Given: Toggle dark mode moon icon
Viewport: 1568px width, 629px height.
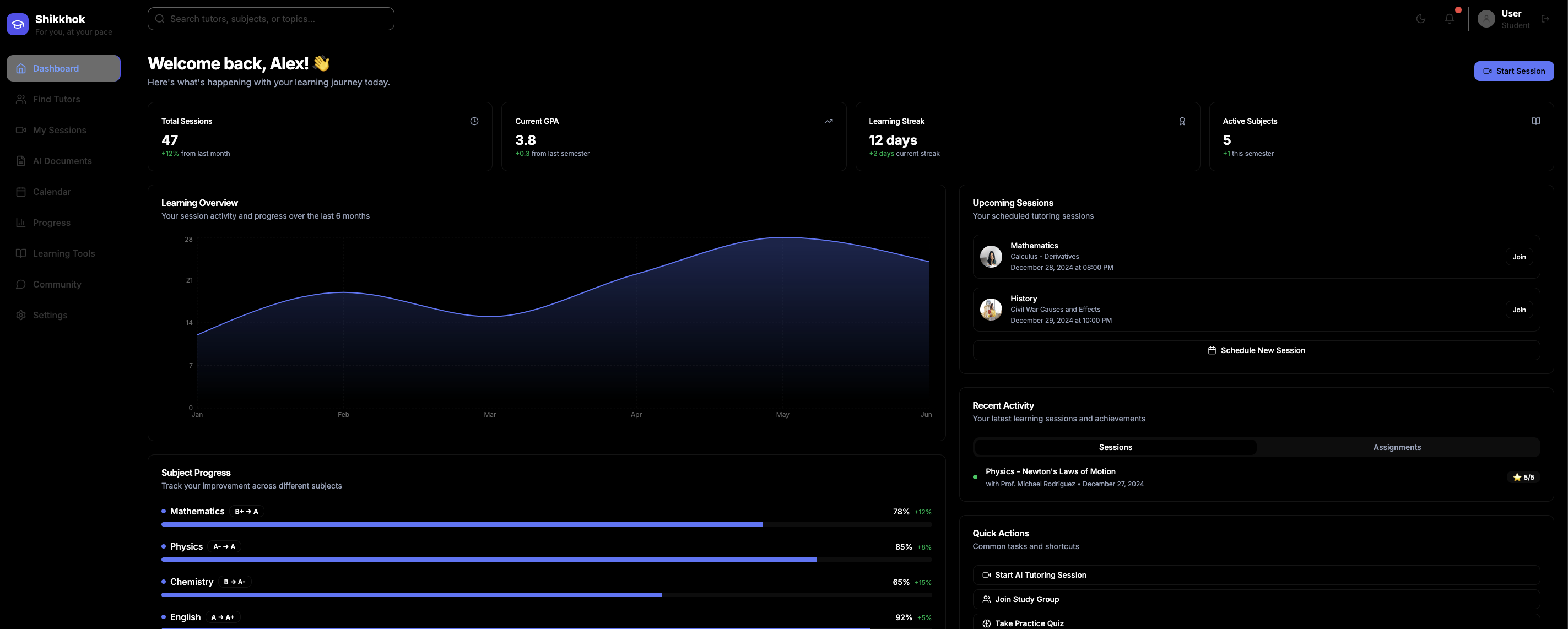Looking at the screenshot, I should (x=1421, y=19).
